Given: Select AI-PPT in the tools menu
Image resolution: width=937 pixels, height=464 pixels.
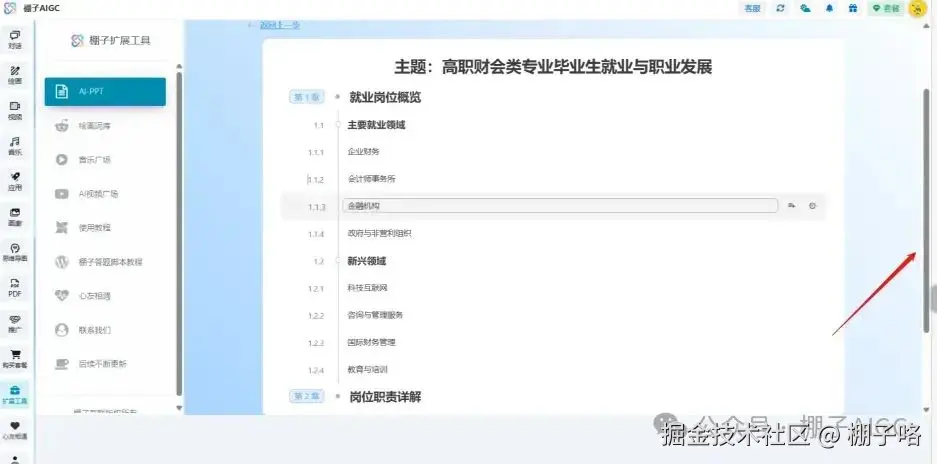Looking at the screenshot, I should (x=105, y=91).
